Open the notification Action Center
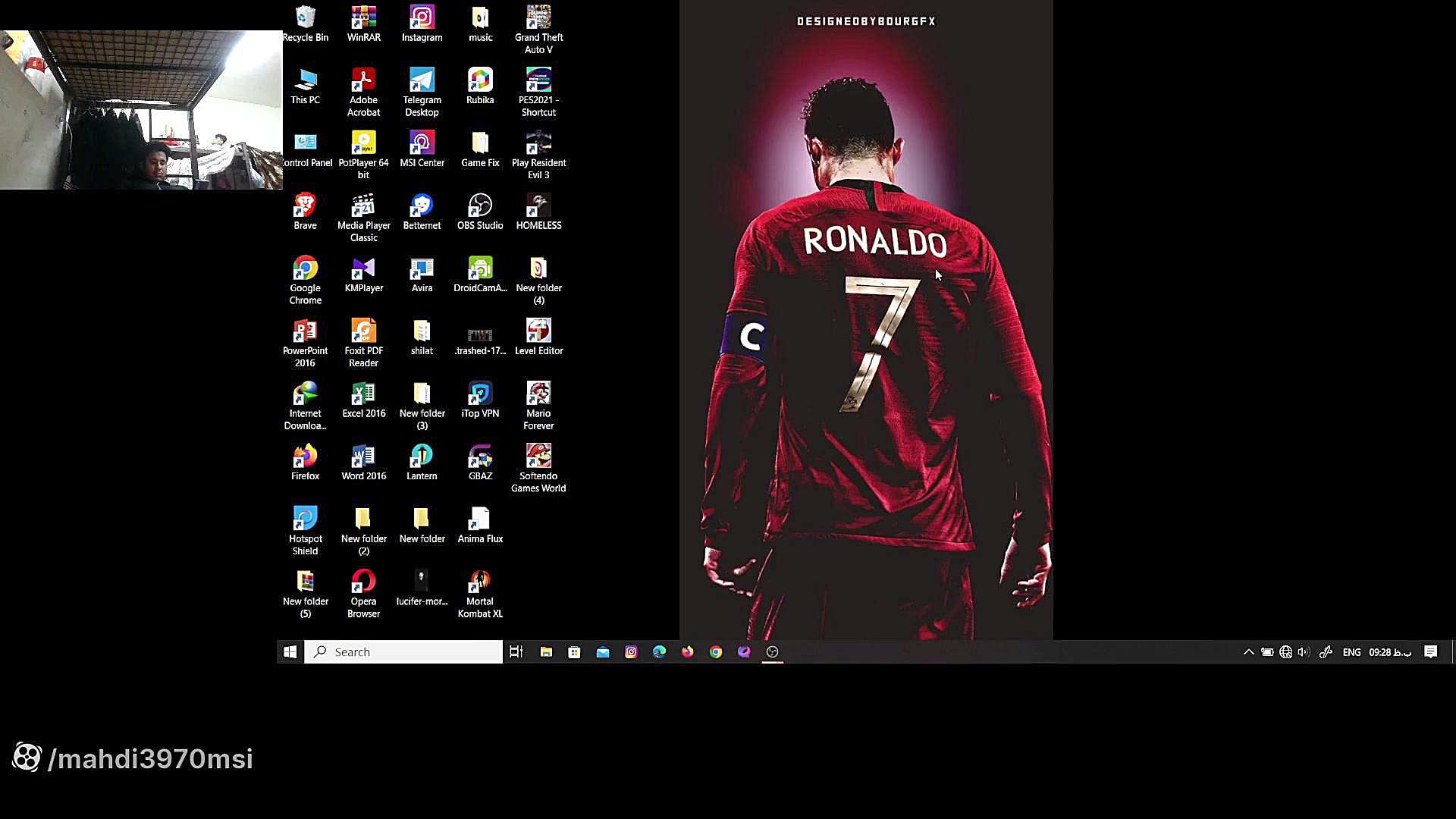Viewport: 1456px width, 819px height. [x=1431, y=652]
